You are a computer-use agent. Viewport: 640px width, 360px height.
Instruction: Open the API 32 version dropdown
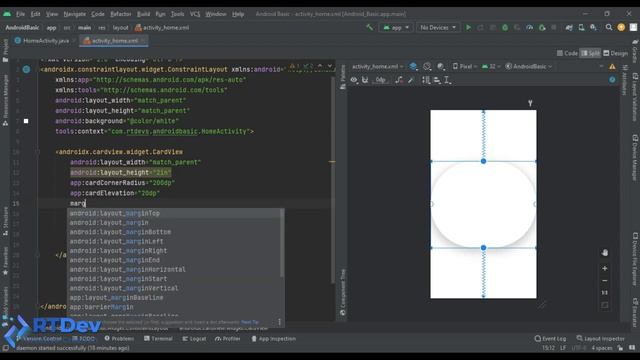click(491, 66)
